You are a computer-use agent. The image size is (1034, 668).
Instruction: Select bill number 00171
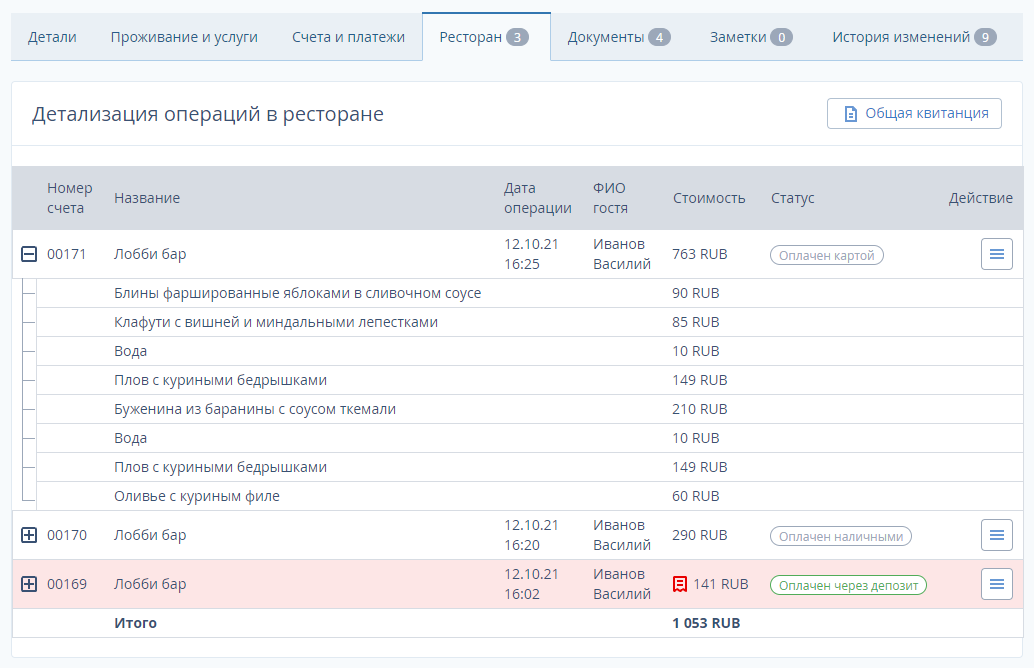pos(67,254)
